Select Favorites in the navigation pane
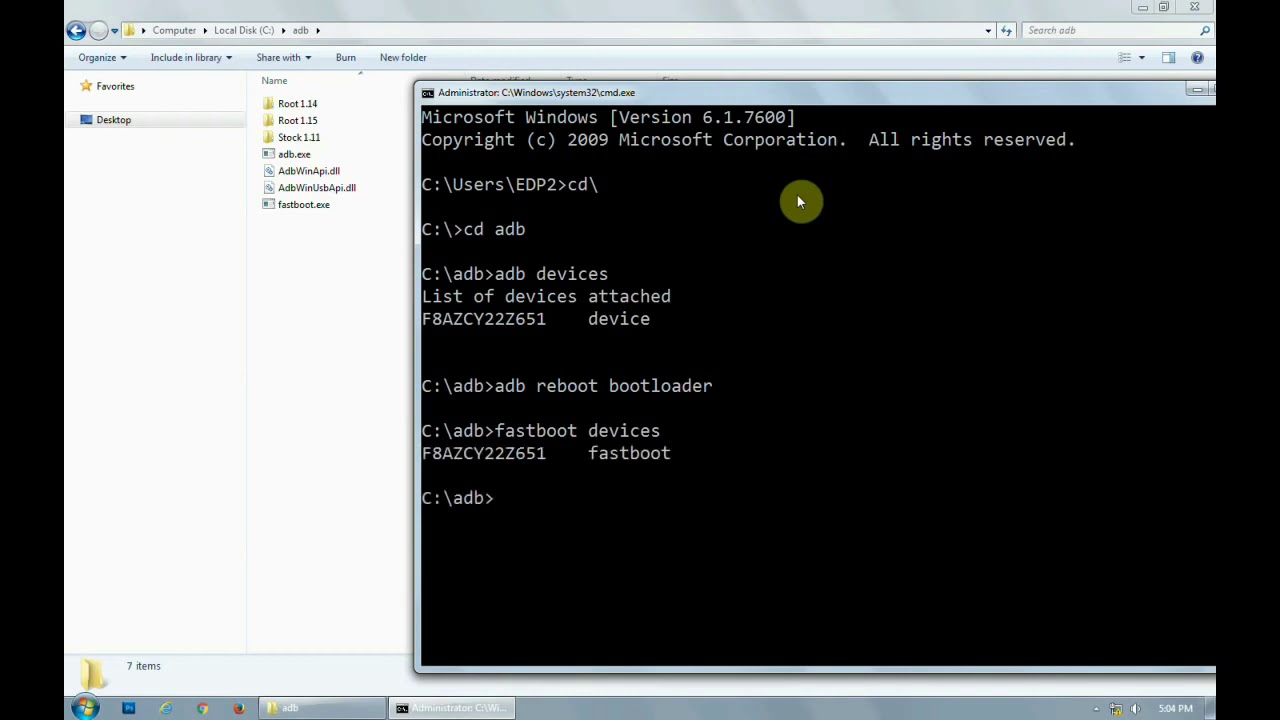Image resolution: width=1280 pixels, height=720 pixels. (115, 86)
